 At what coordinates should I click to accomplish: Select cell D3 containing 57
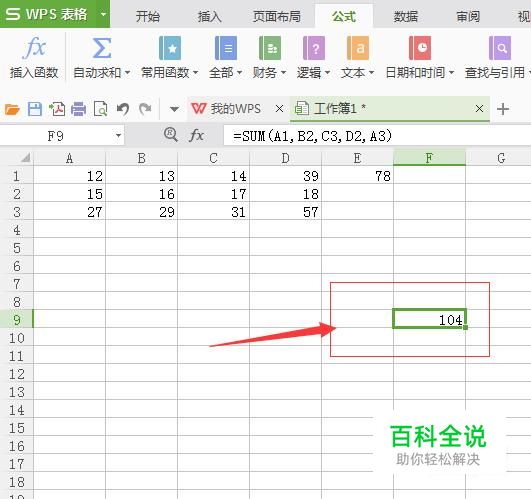(x=285, y=212)
